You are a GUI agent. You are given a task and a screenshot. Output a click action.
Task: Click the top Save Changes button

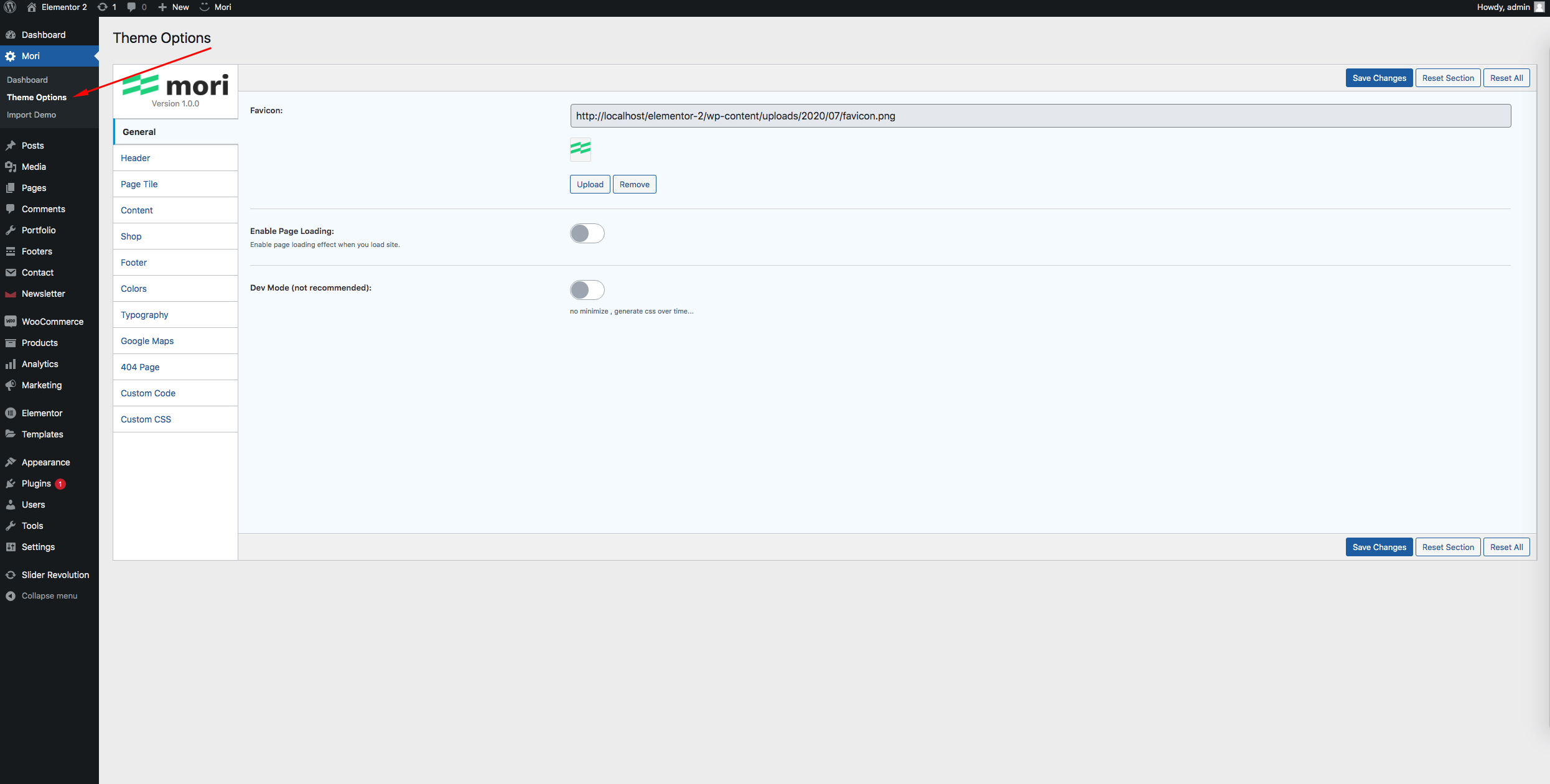point(1378,78)
